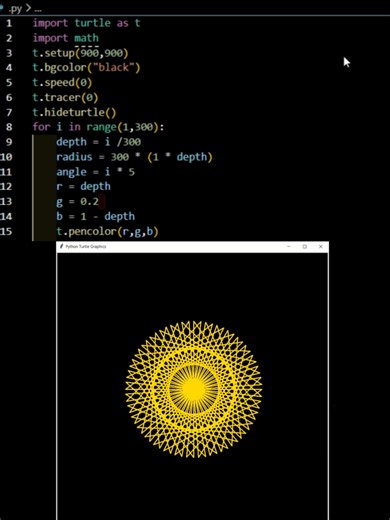Click the "black" string on line 4
This screenshot has height=520, width=390.
[x=113, y=68]
